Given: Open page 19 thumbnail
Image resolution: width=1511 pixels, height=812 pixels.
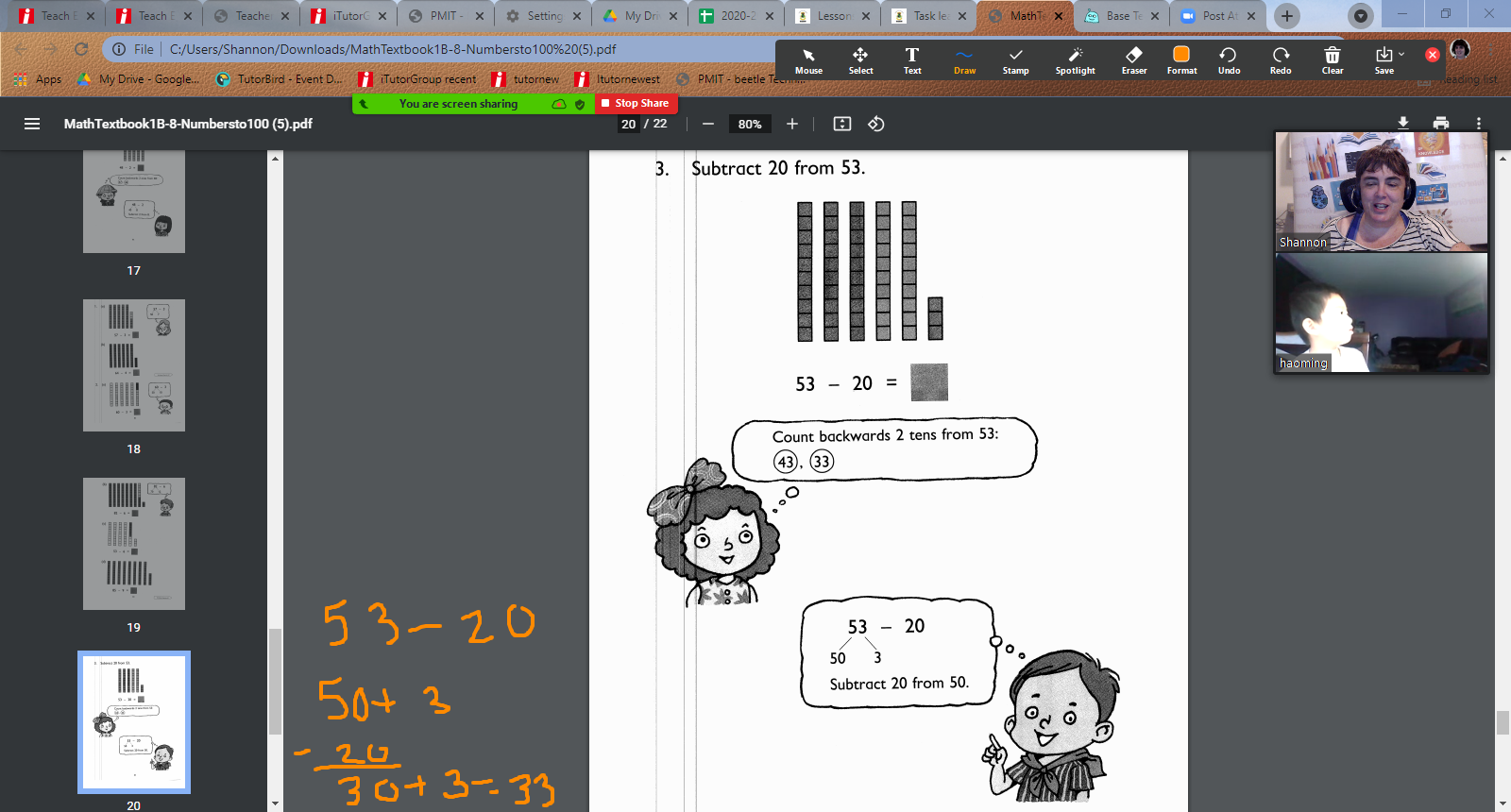Looking at the screenshot, I should point(134,544).
